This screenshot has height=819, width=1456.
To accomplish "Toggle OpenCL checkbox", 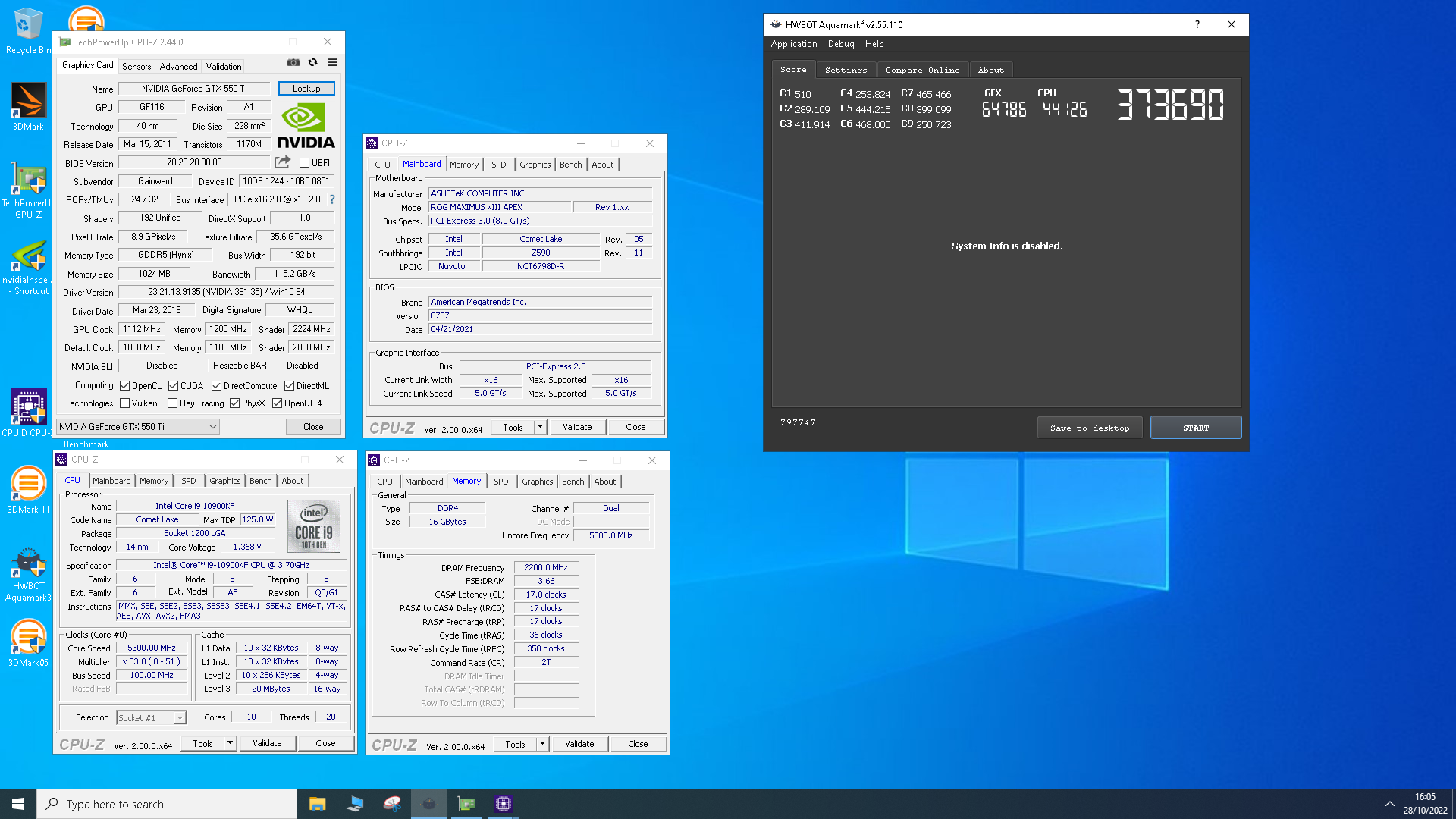I will [125, 385].
